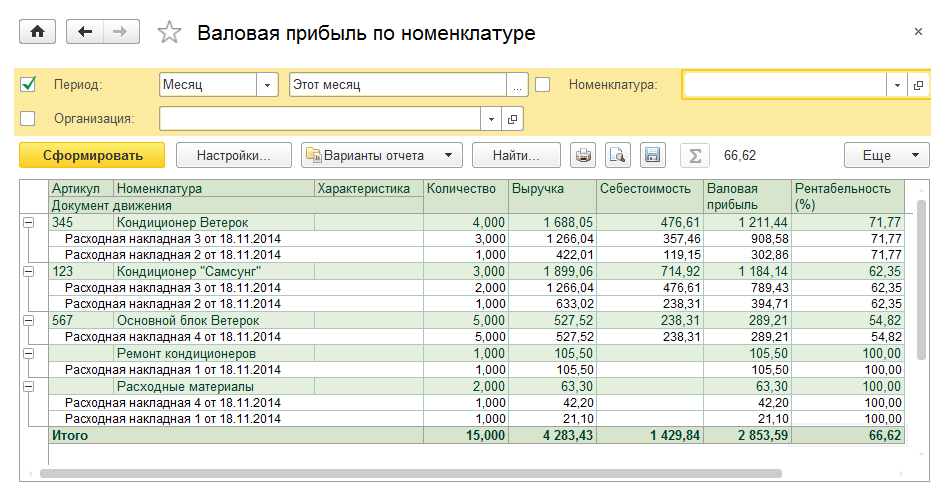Enable the Организация filter checkbox
This screenshot has width=940, height=496.
click(28, 119)
